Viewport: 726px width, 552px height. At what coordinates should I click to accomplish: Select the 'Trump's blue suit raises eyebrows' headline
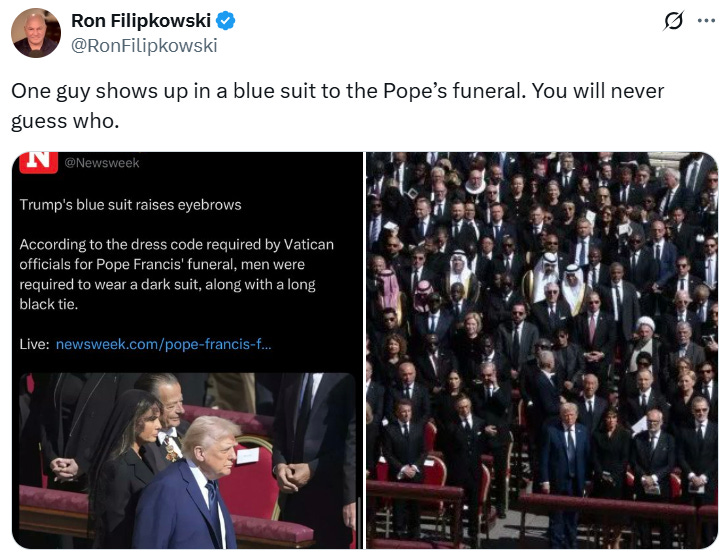(x=131, y=205)
